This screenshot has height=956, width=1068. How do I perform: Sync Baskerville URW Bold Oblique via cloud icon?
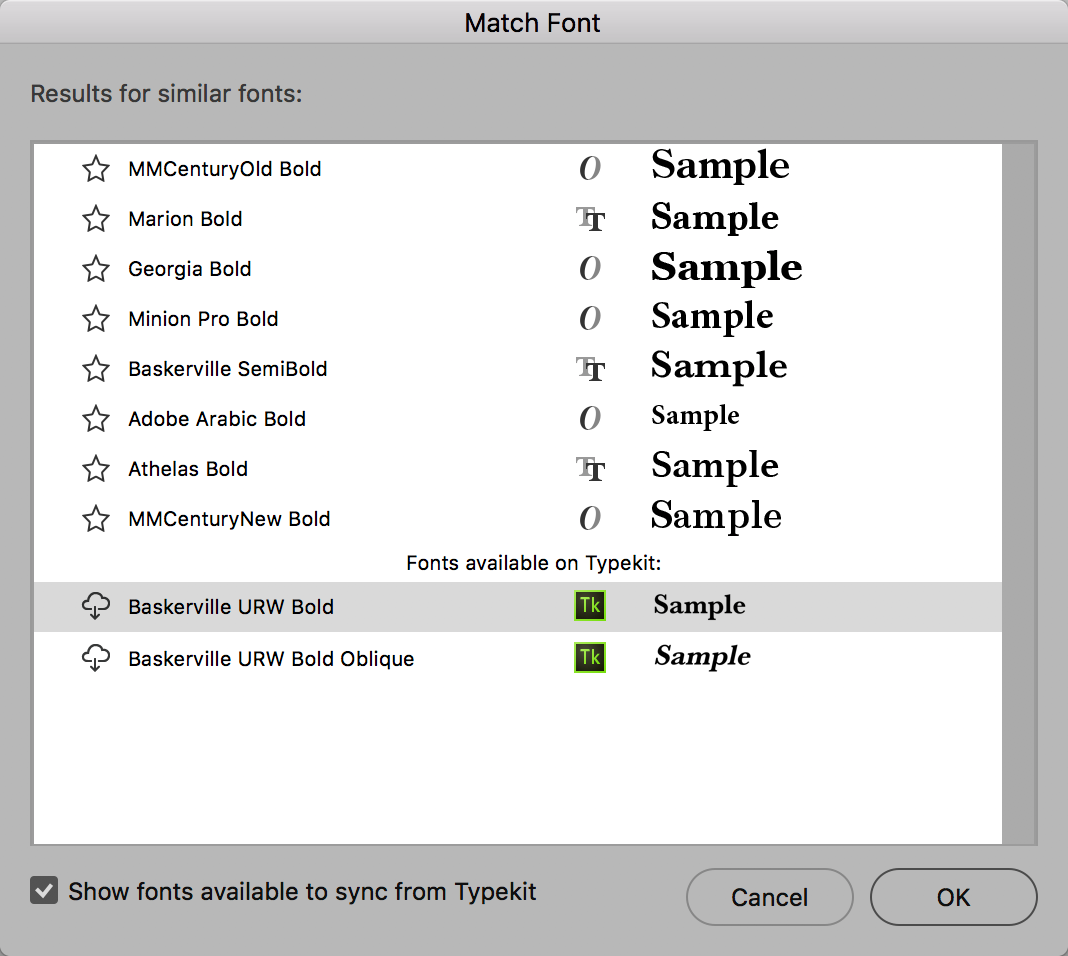tap(96, 658)
